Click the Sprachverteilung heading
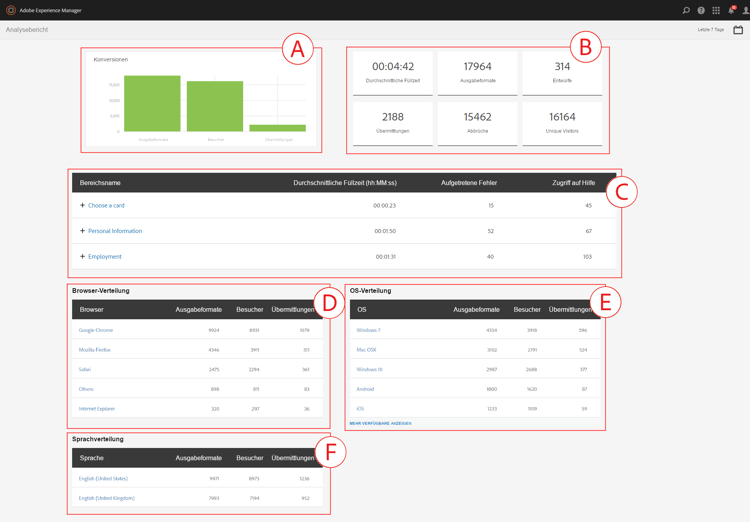Screen dimensions: 750x522 click(98, 439)
